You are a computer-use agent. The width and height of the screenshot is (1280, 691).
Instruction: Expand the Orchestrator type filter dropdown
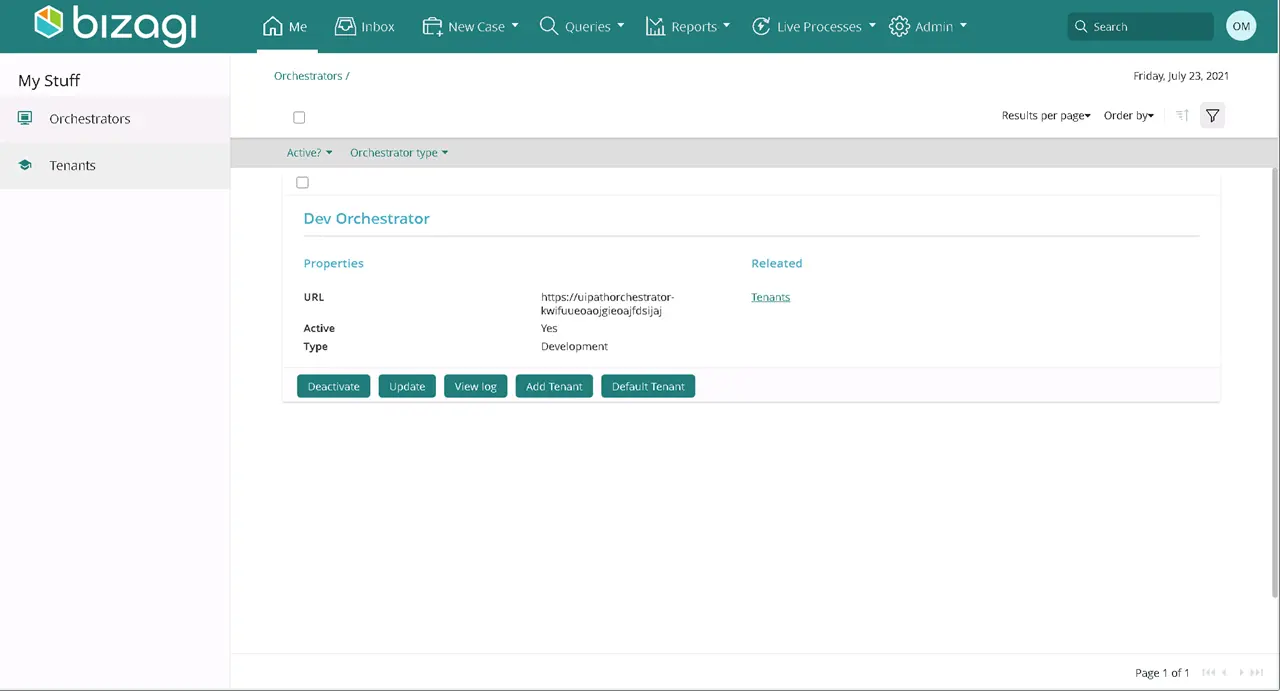pyautogui.click(x=399, y=153)
